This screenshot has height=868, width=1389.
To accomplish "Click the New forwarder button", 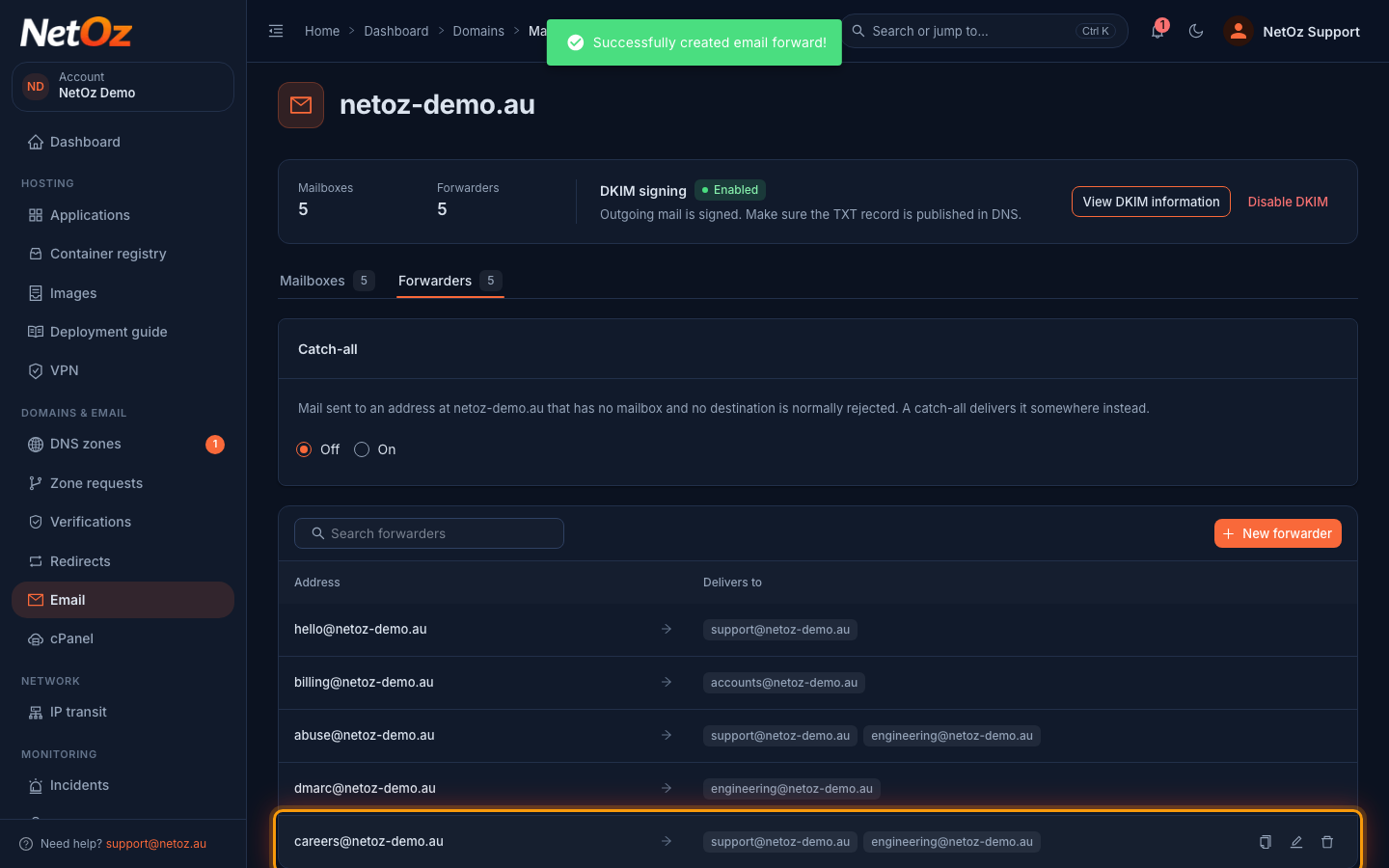I will point(1277,533).
